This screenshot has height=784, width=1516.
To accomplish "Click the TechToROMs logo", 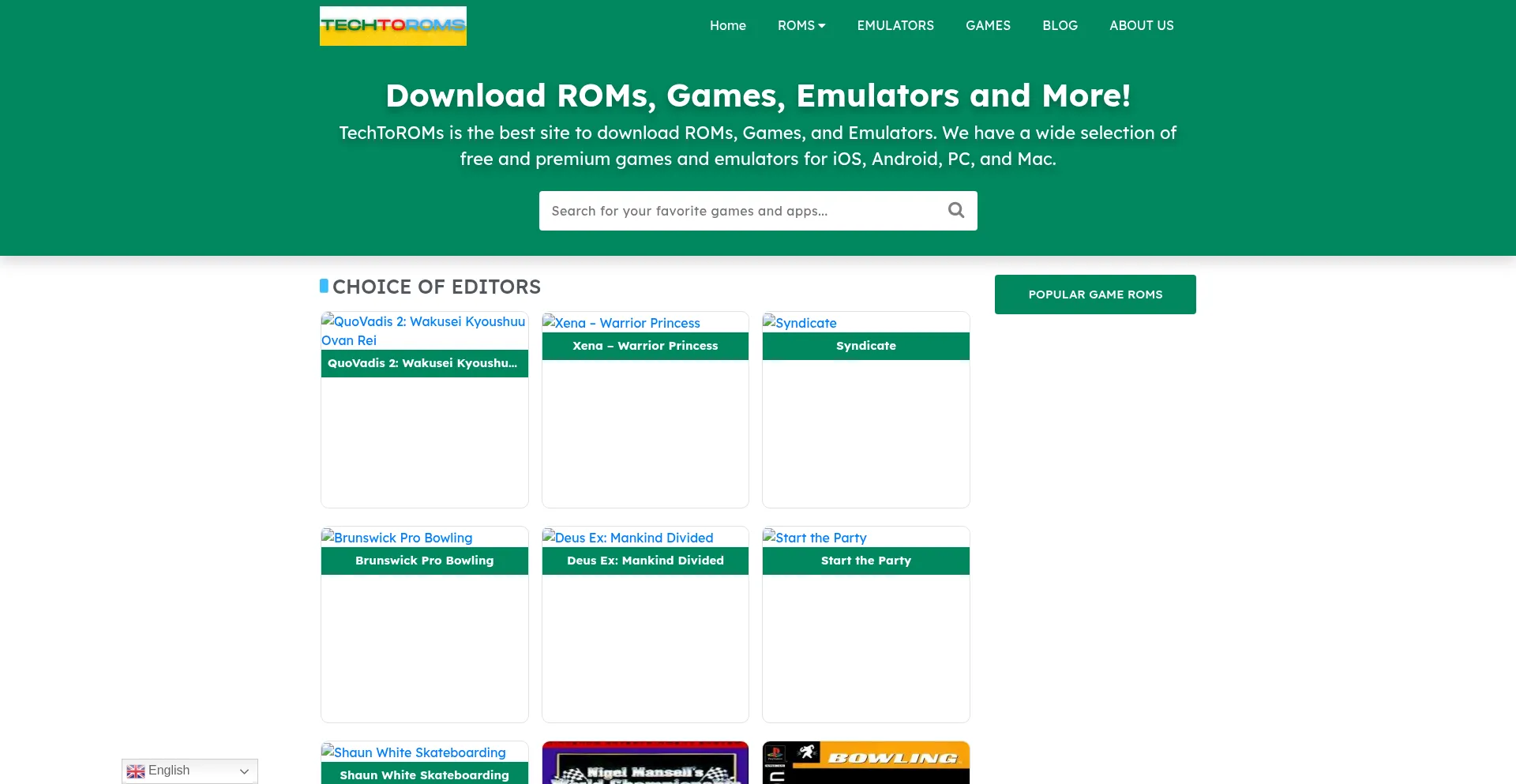I will 392,26.
